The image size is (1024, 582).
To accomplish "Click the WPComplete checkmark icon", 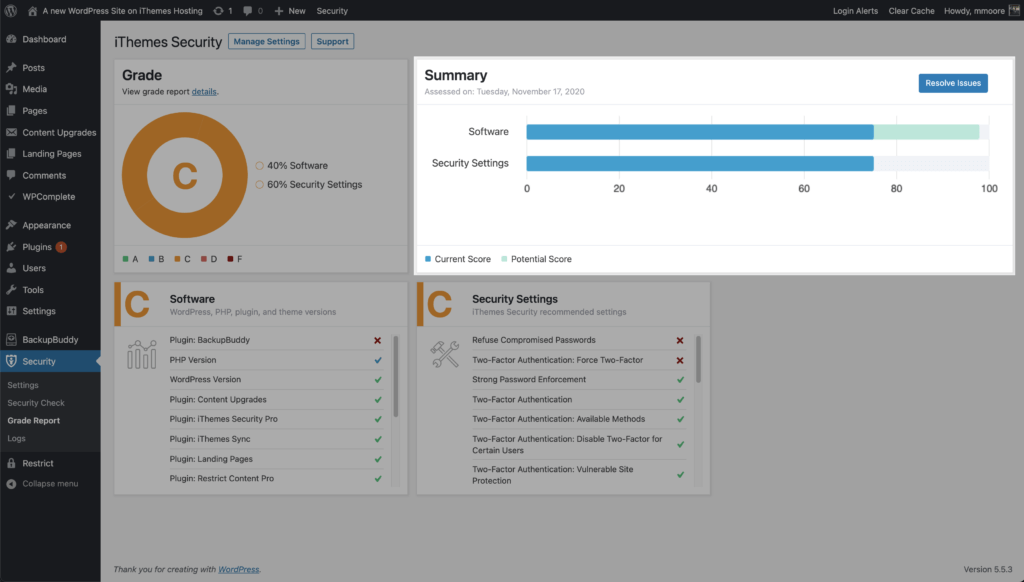I will pos(11,196).
